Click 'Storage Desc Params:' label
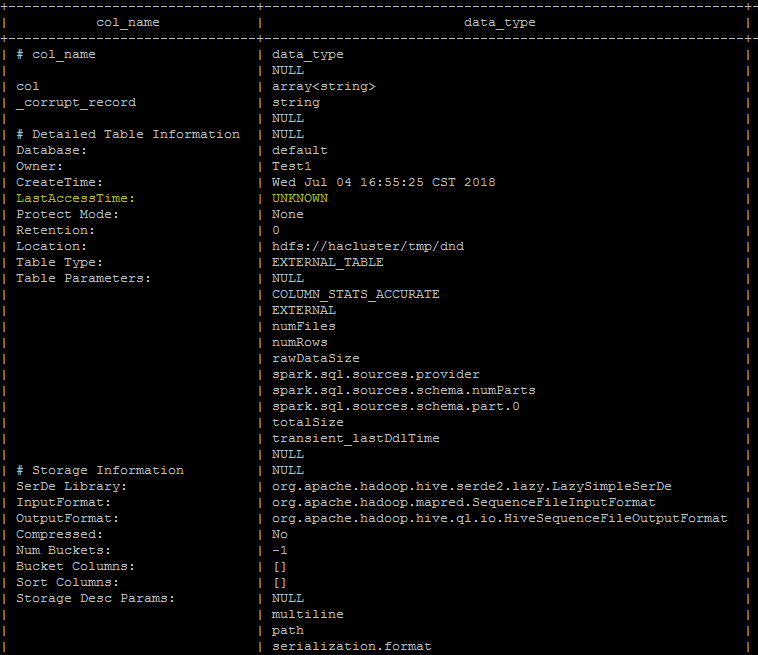The width and height of the screenshot is (758, 655). point(96,598)
